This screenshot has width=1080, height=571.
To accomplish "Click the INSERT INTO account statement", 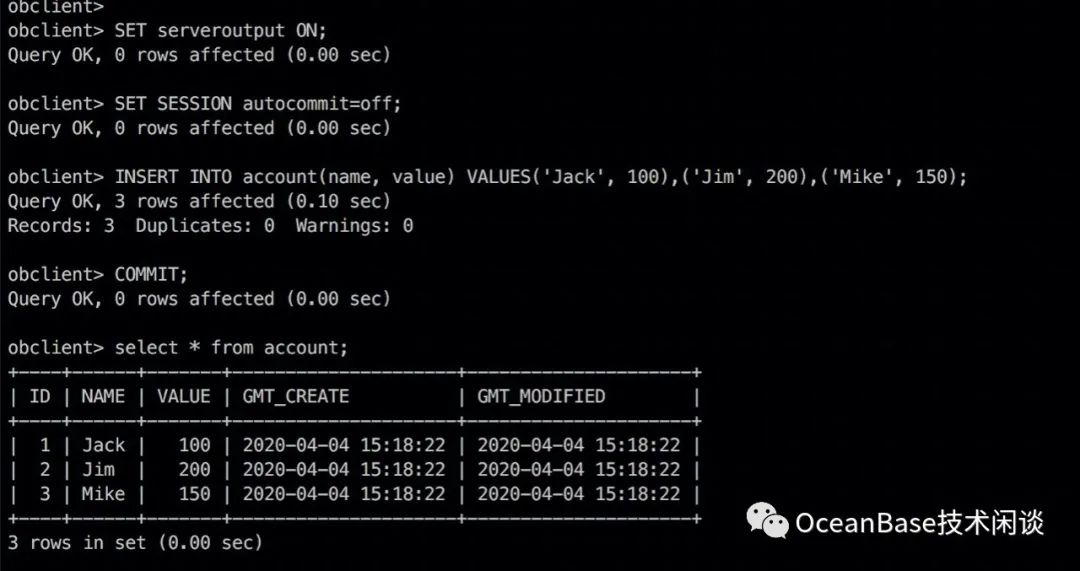I will click(541, 177).
